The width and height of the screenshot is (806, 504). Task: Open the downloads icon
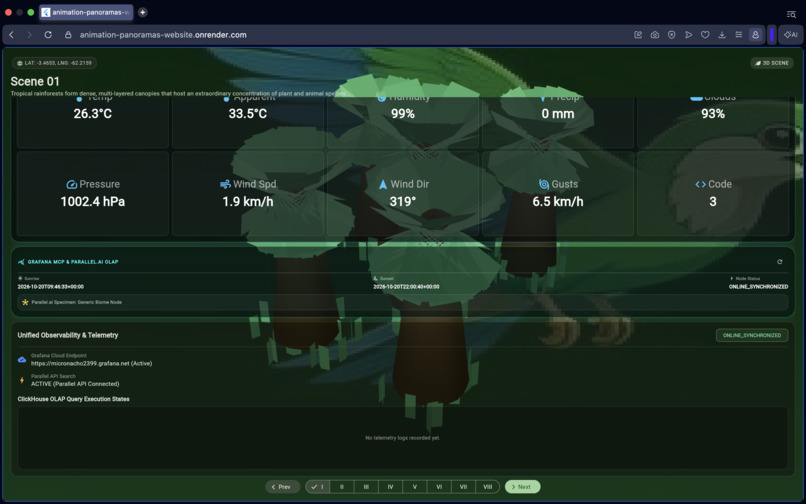pyautogui.click(x=722, y=35)
